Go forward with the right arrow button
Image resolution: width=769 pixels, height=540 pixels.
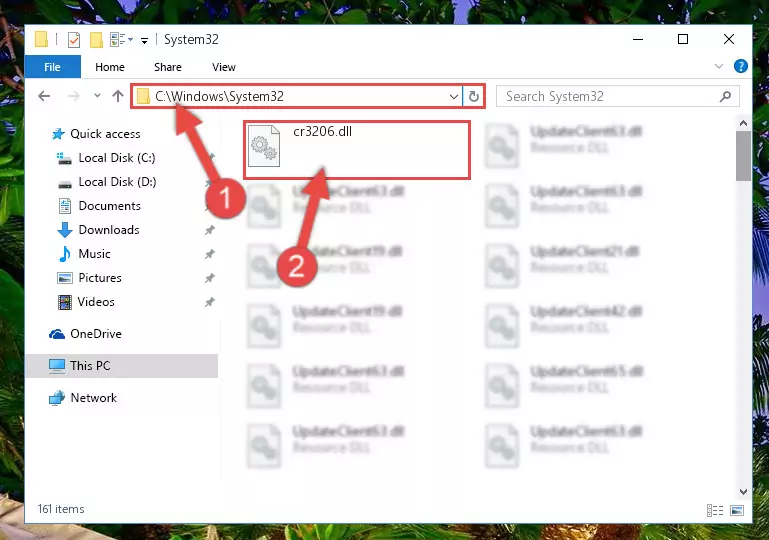coord(74,96)
